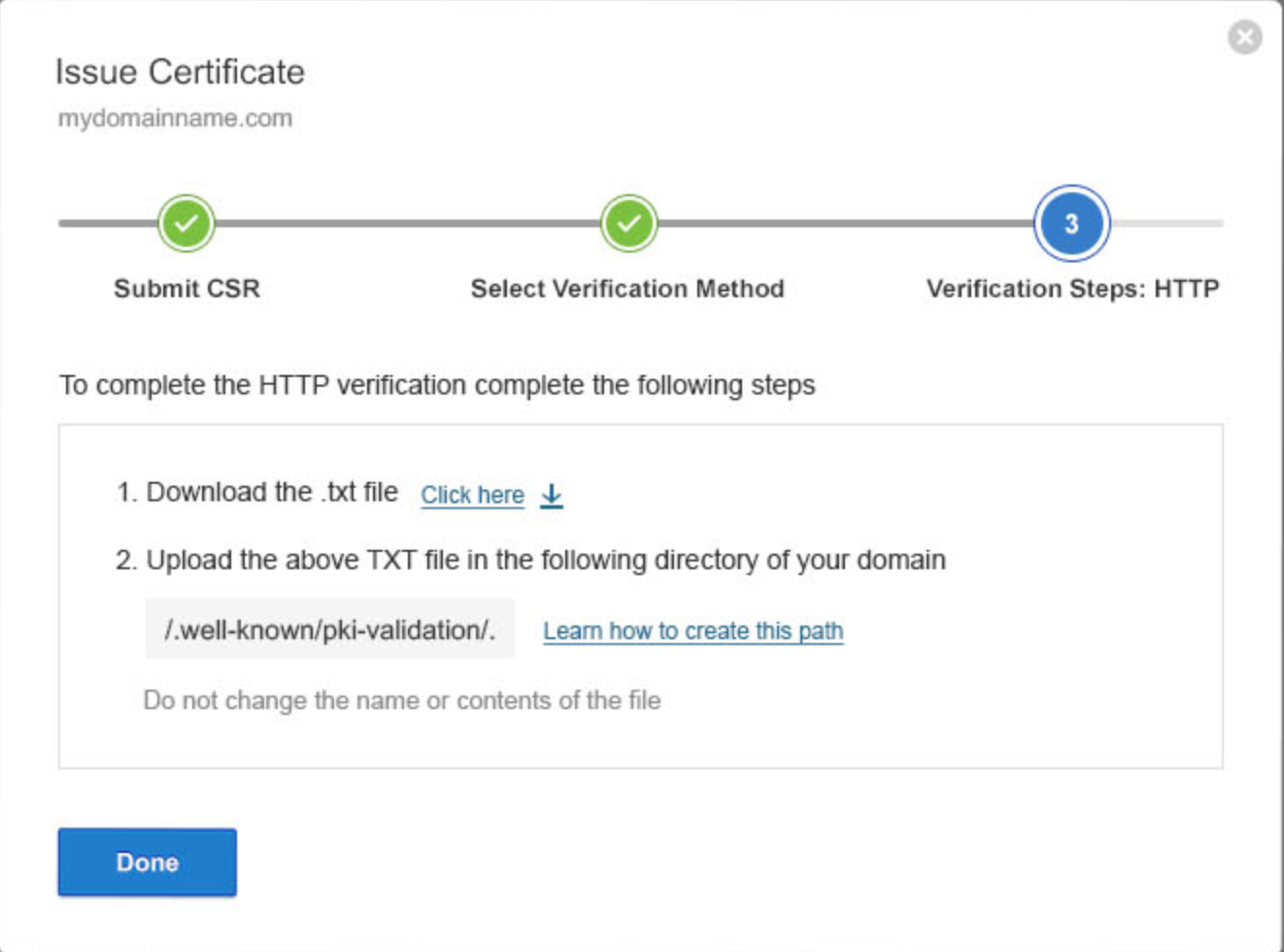
Task: Select the green checkmark on Submit CSR step
Action: coord(186,224)
